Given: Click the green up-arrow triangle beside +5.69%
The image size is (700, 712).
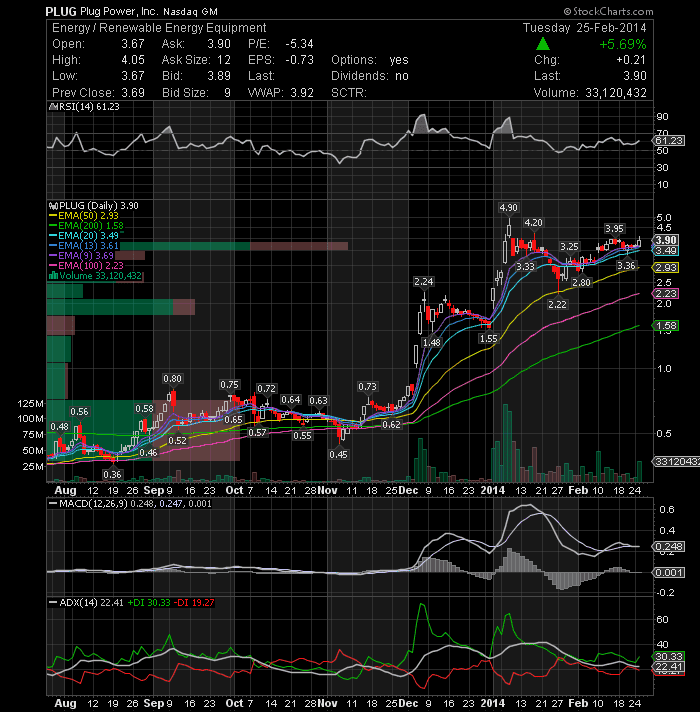Looking at the screenshot, I should 542,44.
